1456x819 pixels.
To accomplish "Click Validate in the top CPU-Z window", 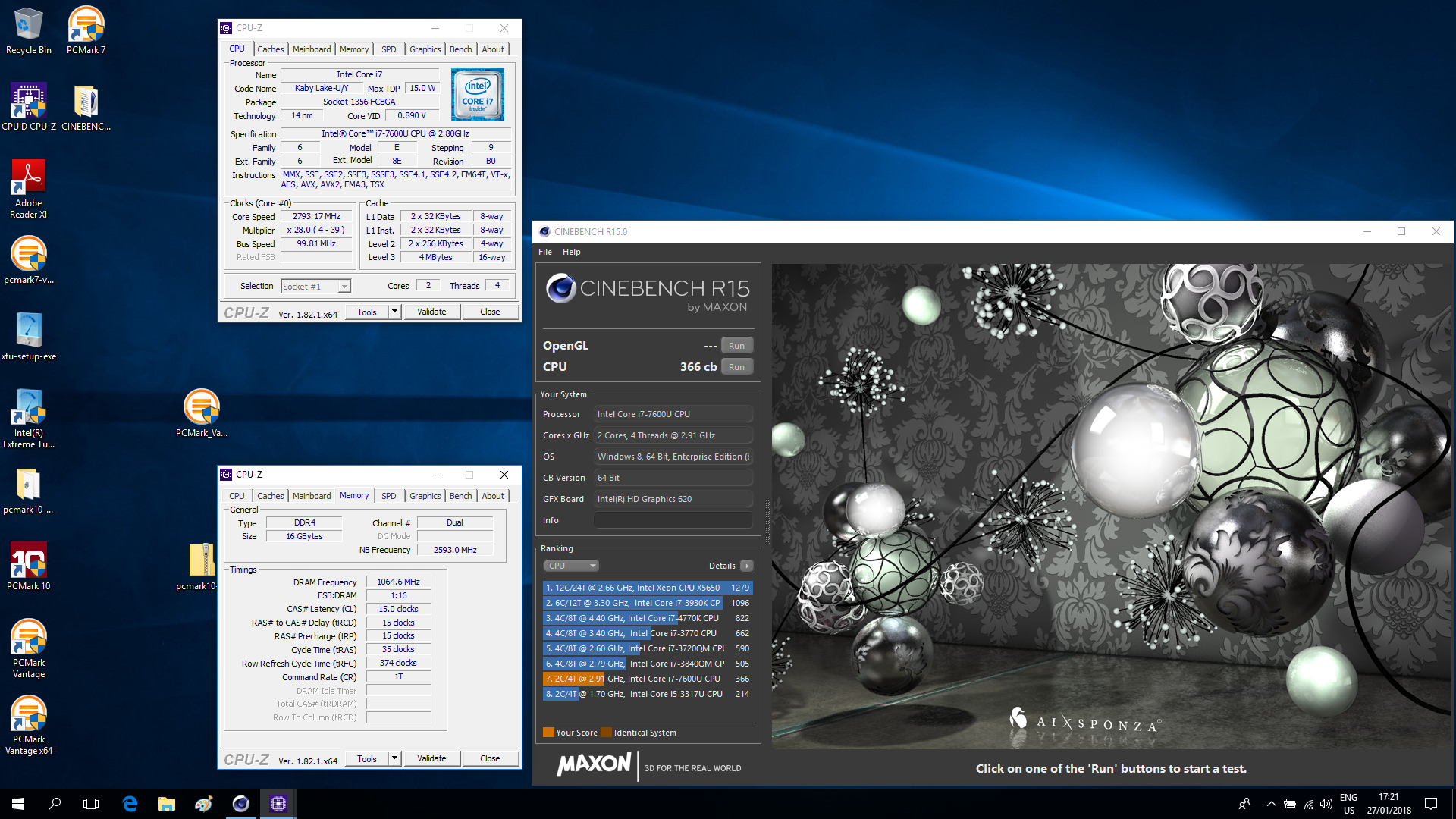I will [x=431, y=312].
